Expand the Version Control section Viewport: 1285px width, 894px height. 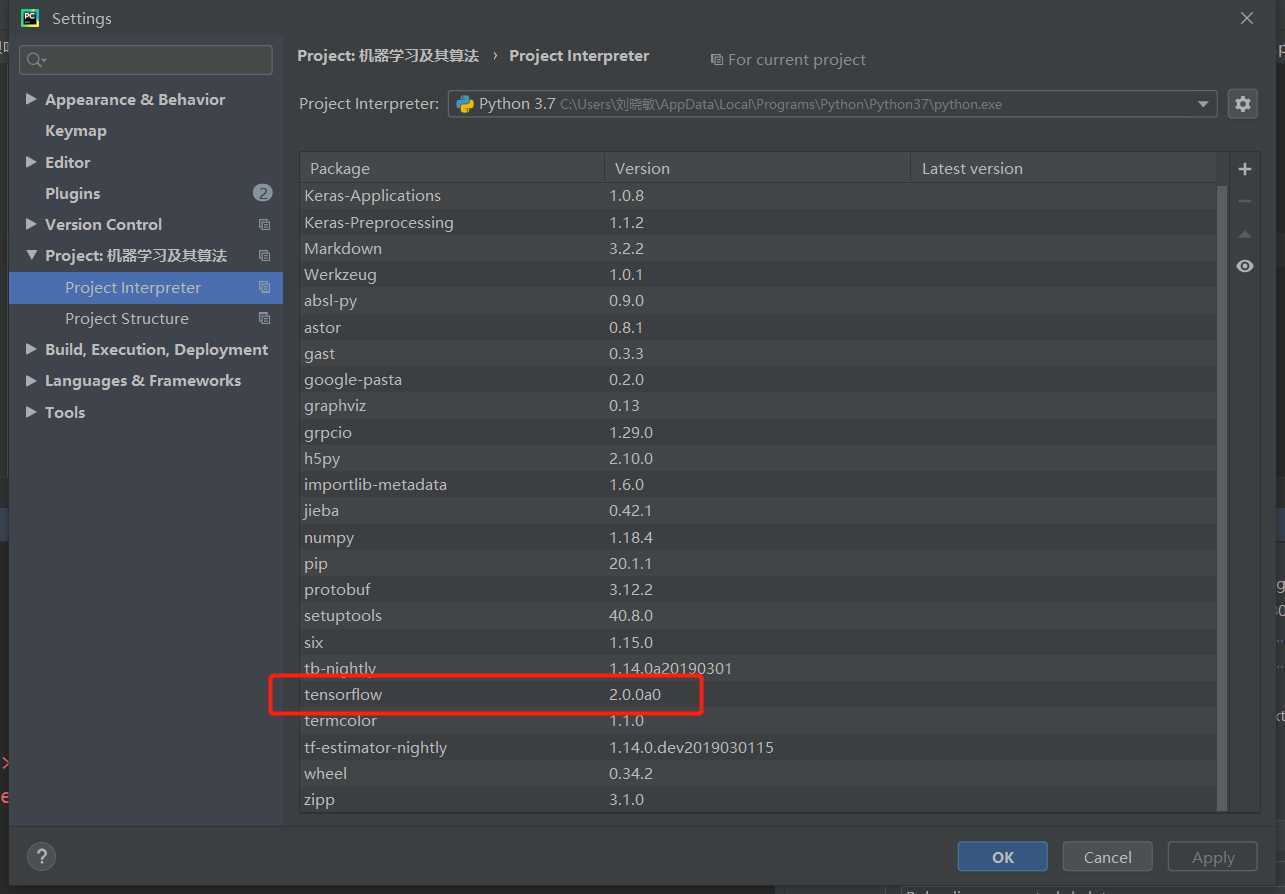[31, 224]
